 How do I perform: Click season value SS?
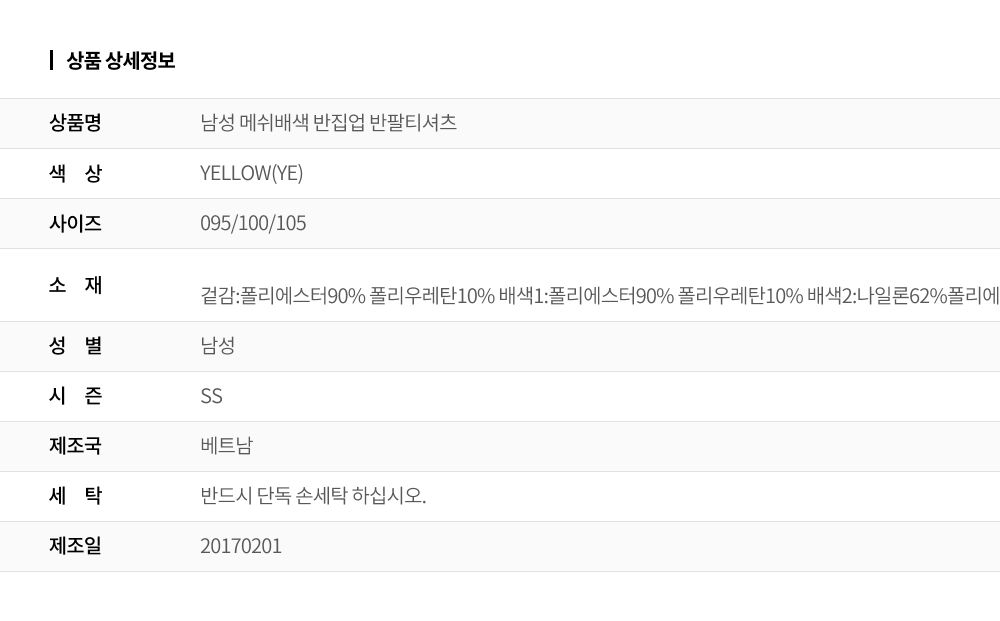[x=211, y=396]
